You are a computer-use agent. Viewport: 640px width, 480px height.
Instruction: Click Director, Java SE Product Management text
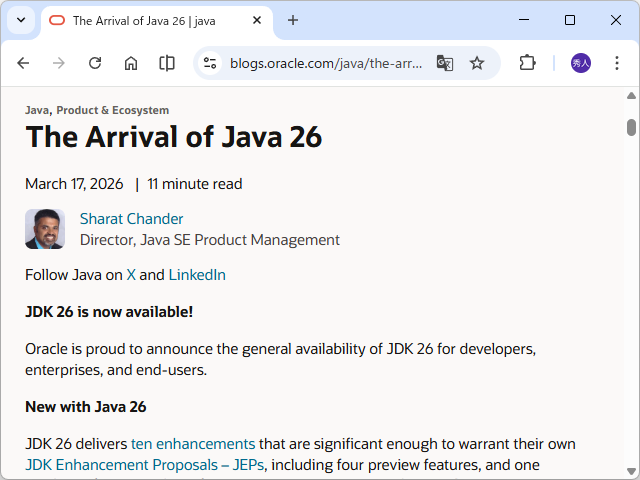(210, 240)
